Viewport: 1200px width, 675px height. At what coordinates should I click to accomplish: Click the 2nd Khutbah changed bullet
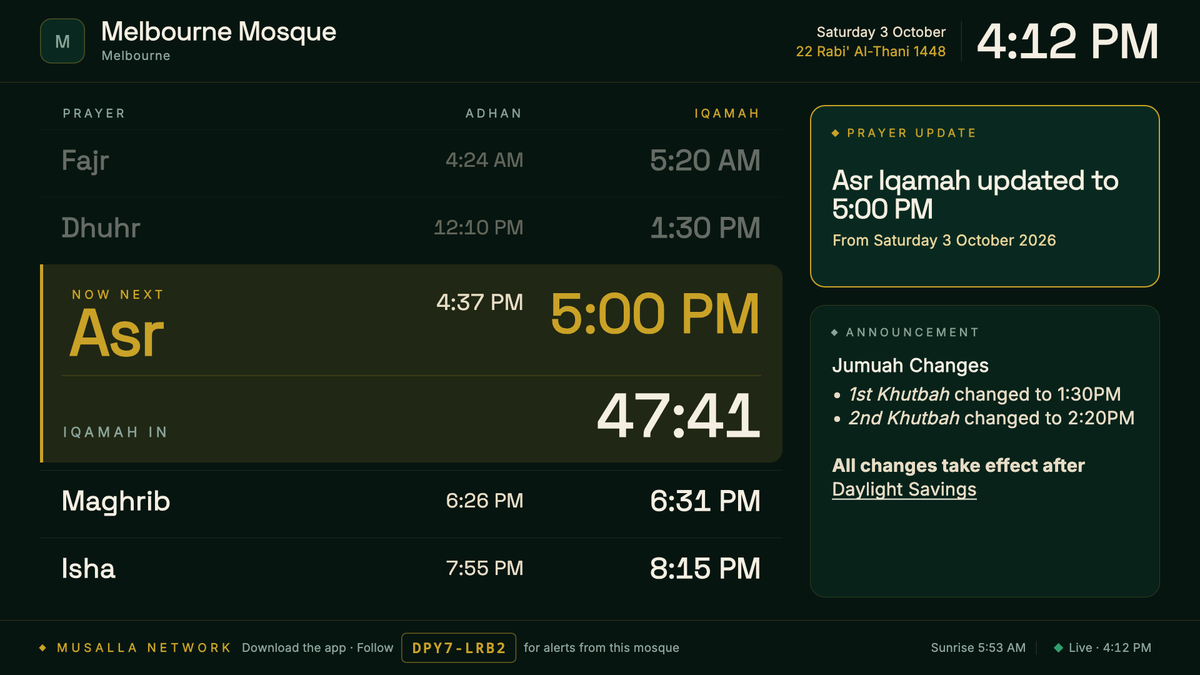(991, 418)
